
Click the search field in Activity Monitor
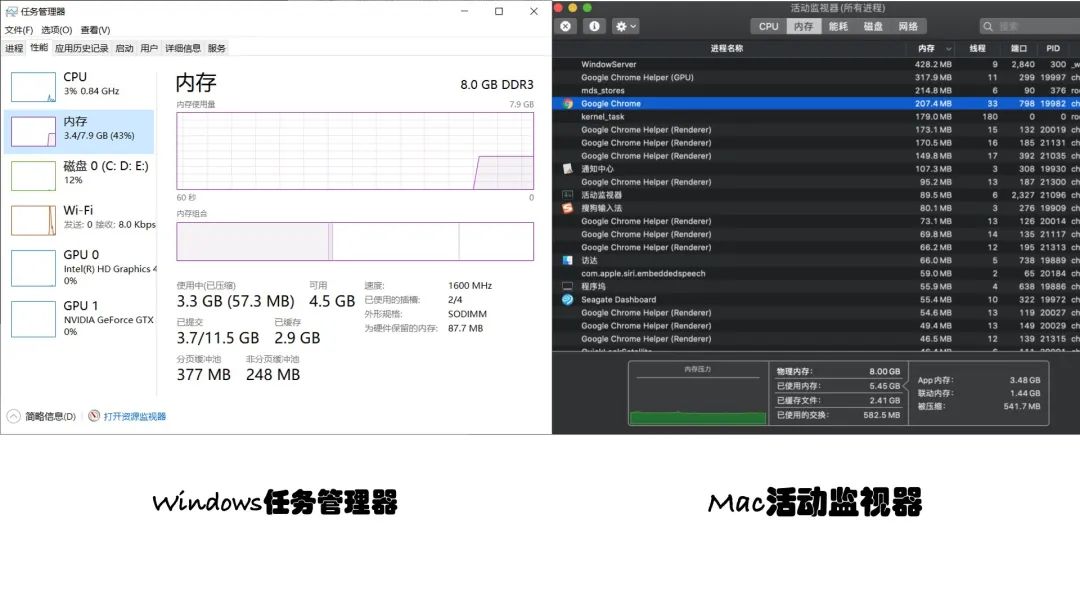tap(1030, 26)
